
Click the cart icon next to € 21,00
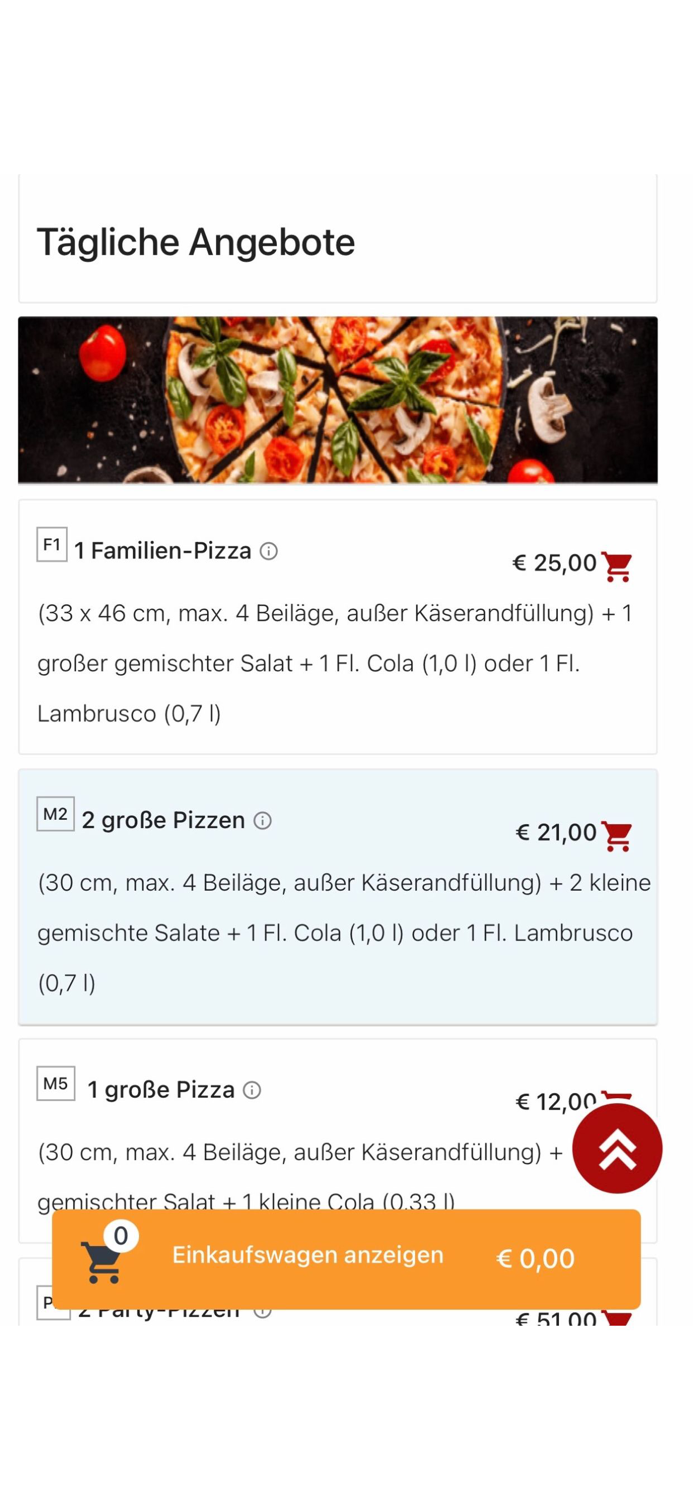tap(618, 833)
